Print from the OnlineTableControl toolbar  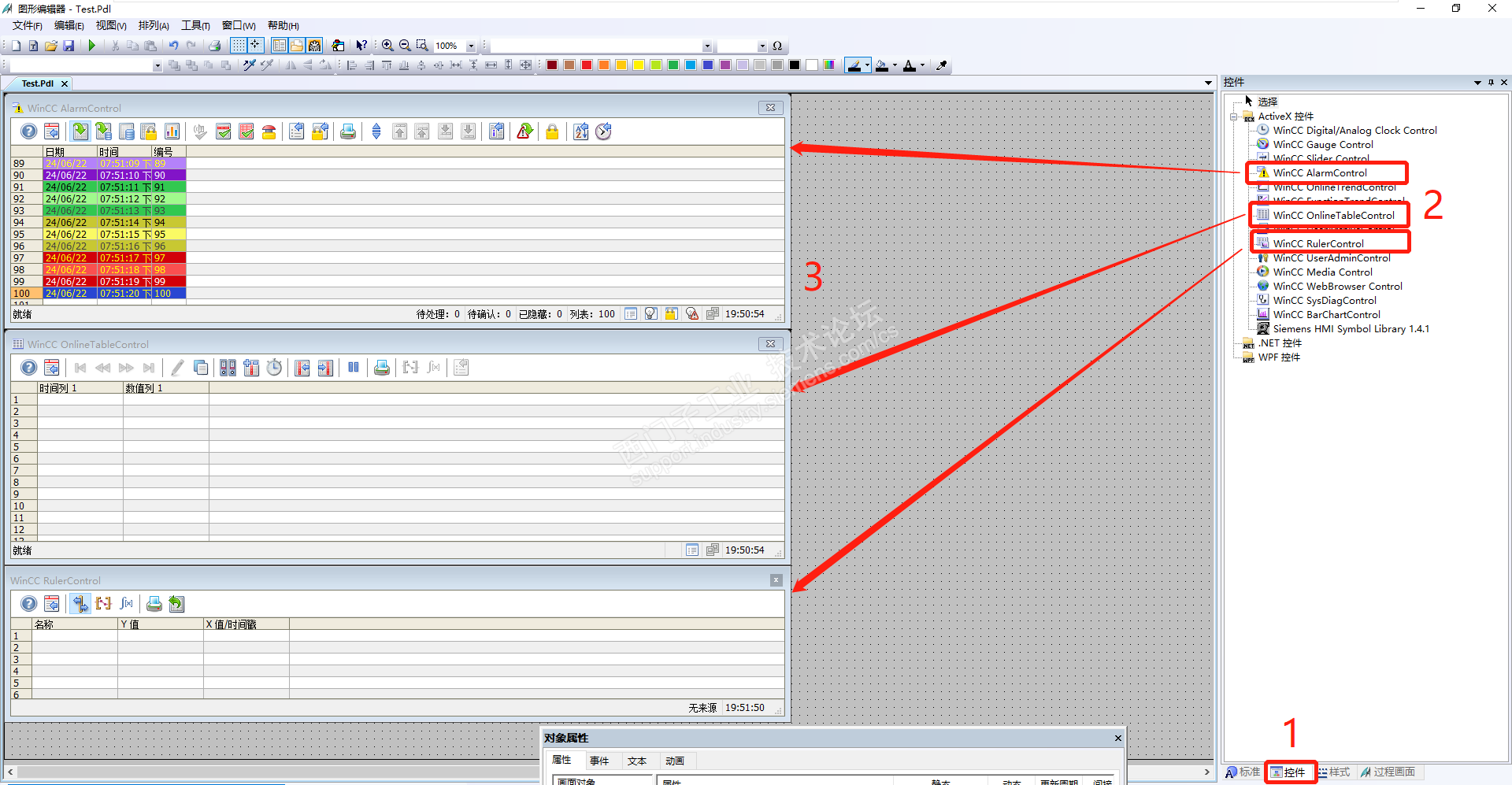(x=382, y=368)
